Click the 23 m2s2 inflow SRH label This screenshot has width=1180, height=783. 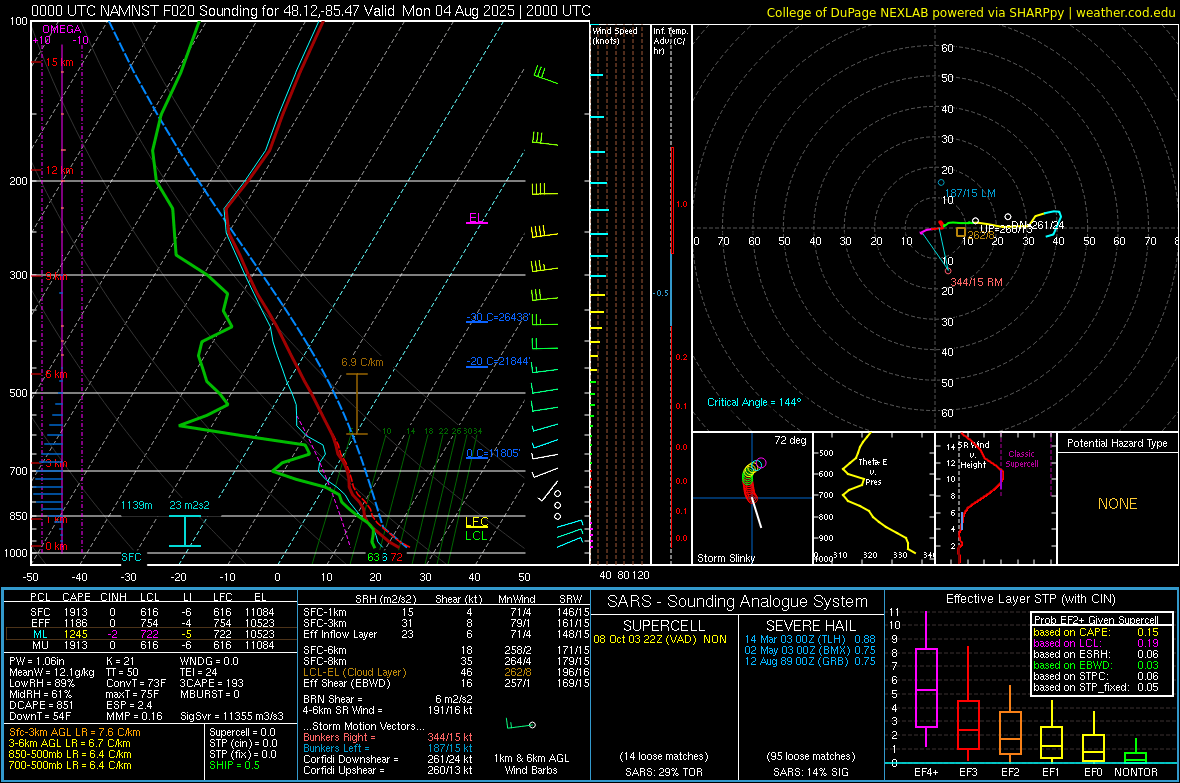point(190,505)
